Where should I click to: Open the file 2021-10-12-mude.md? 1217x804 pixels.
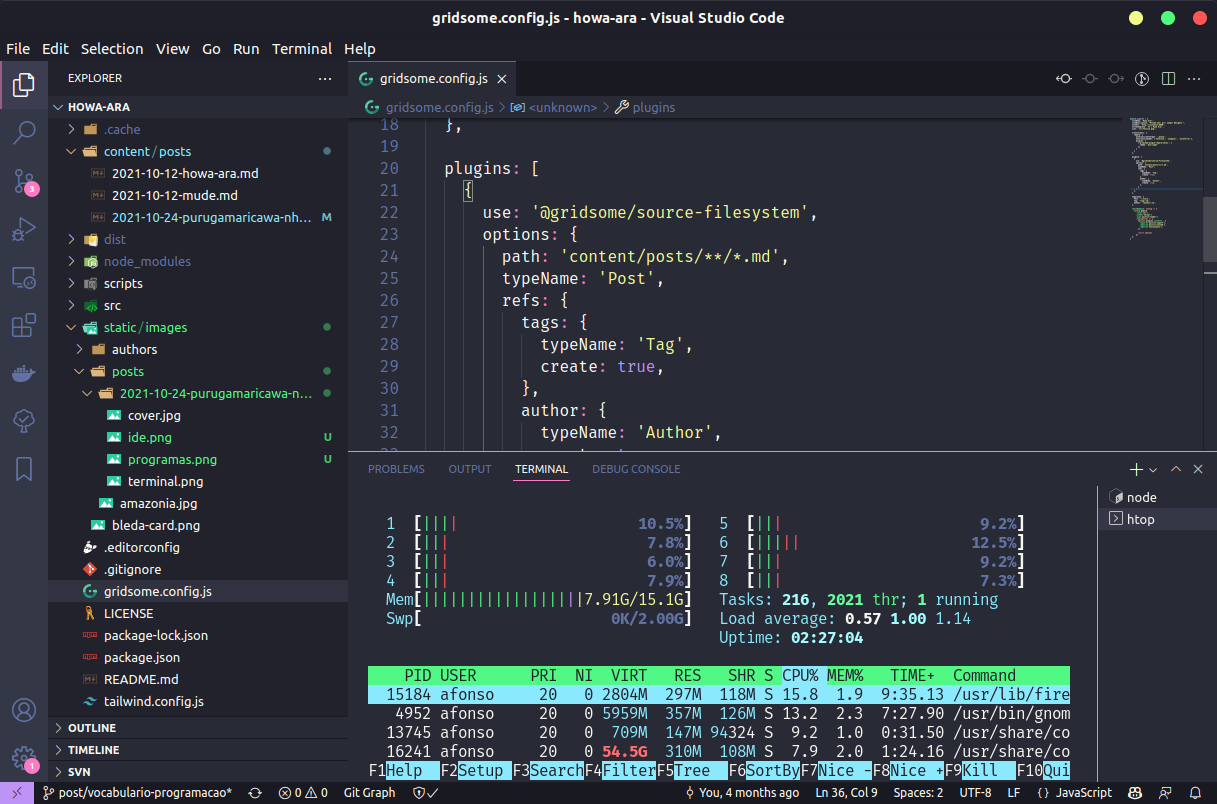(x=174, y=195)
